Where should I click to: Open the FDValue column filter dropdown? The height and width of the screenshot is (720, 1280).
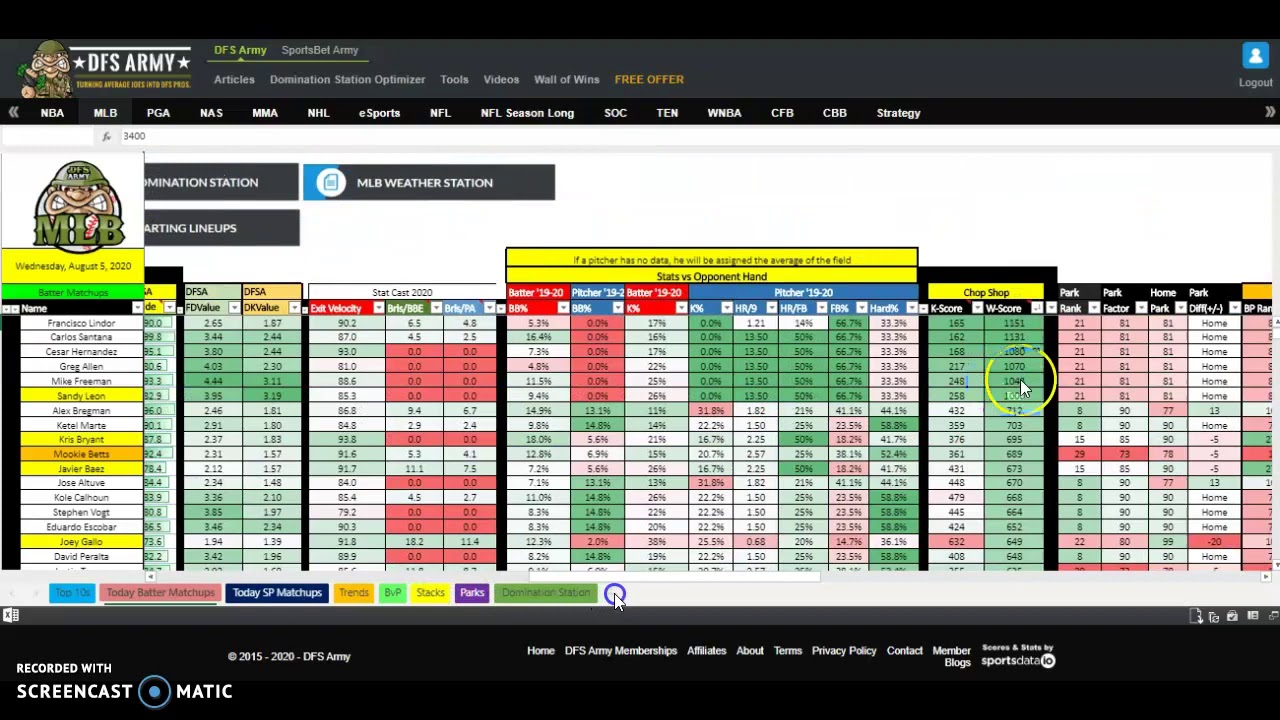click(x=234, y=308)
